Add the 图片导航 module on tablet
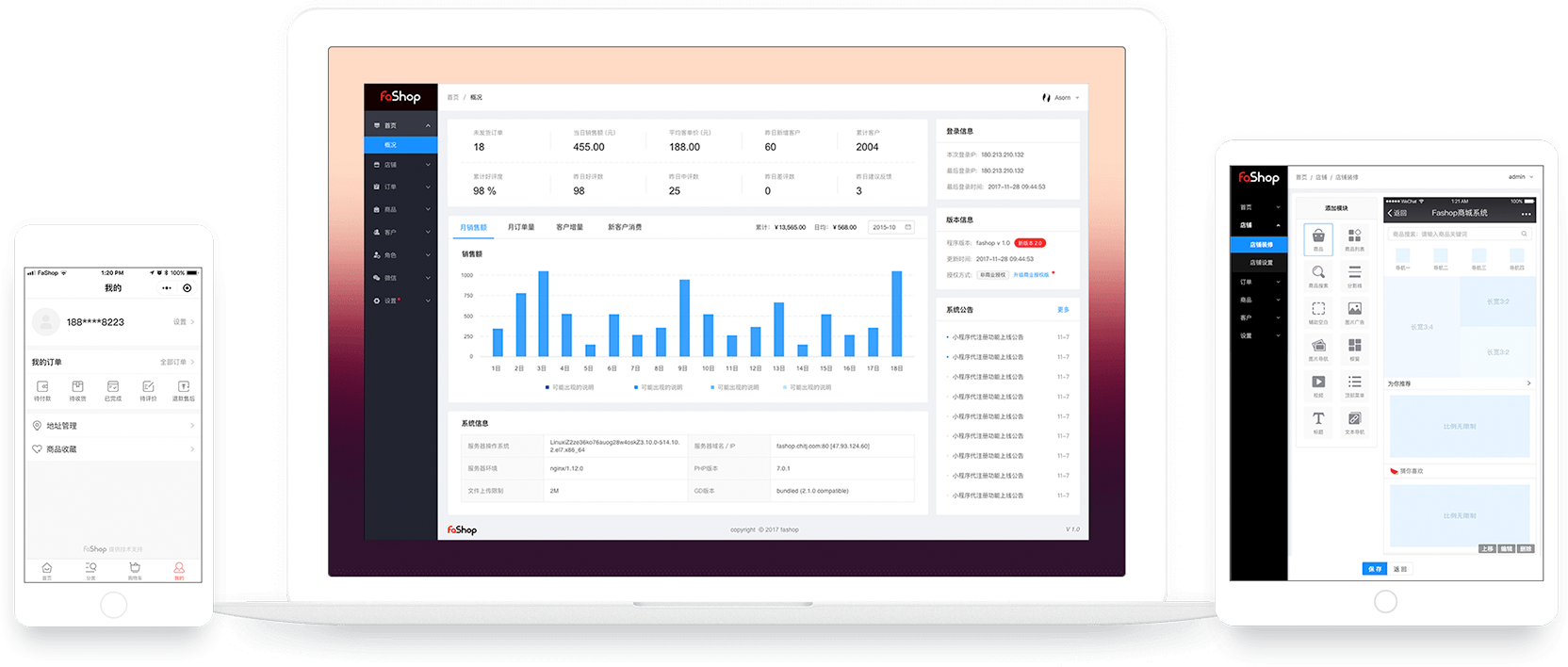Image resolution: width=1568 pixels, height=667 pixels. coord(1318,350)
